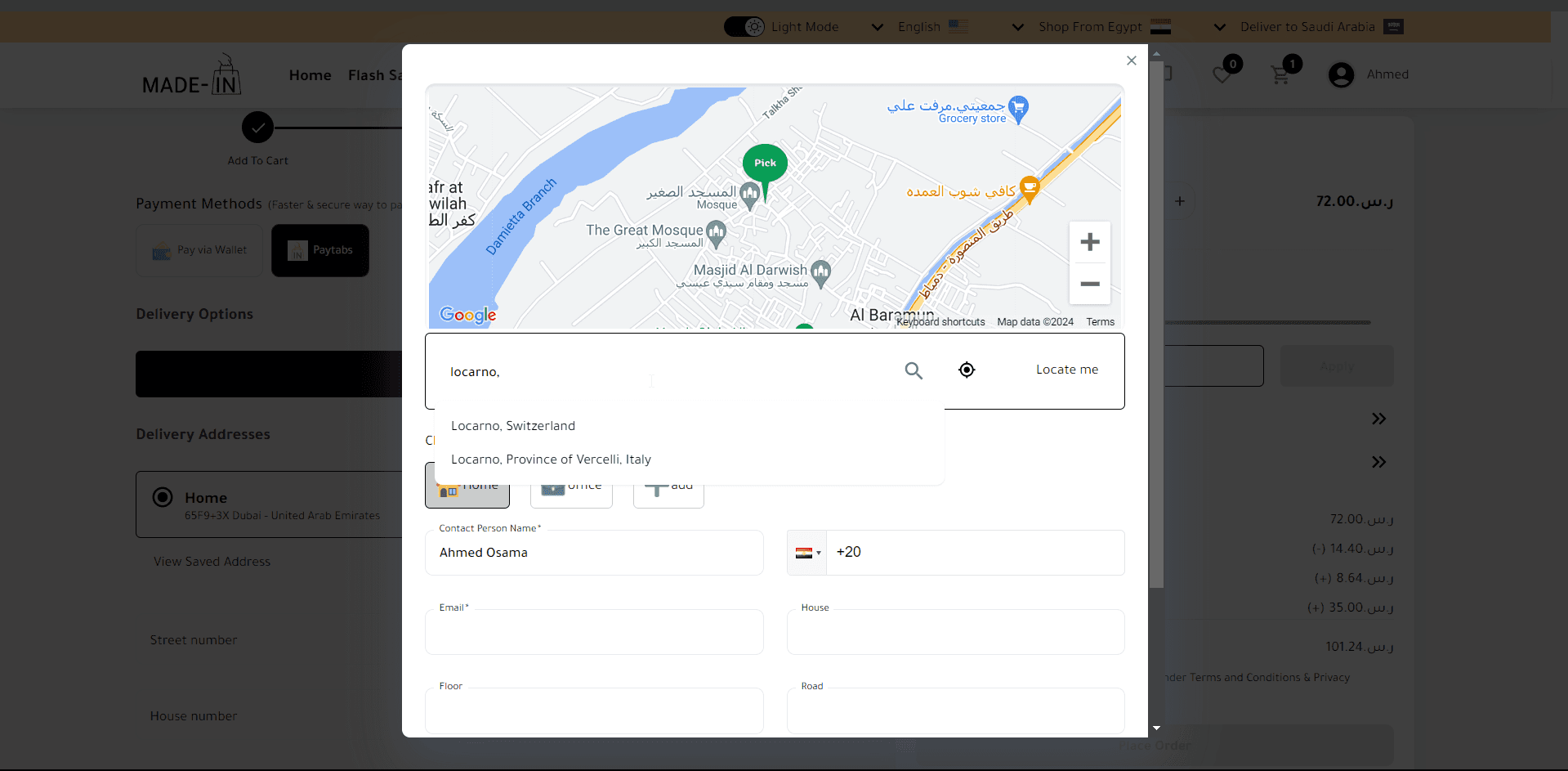
Task: Click the Locate me button
Action: 1066,370
